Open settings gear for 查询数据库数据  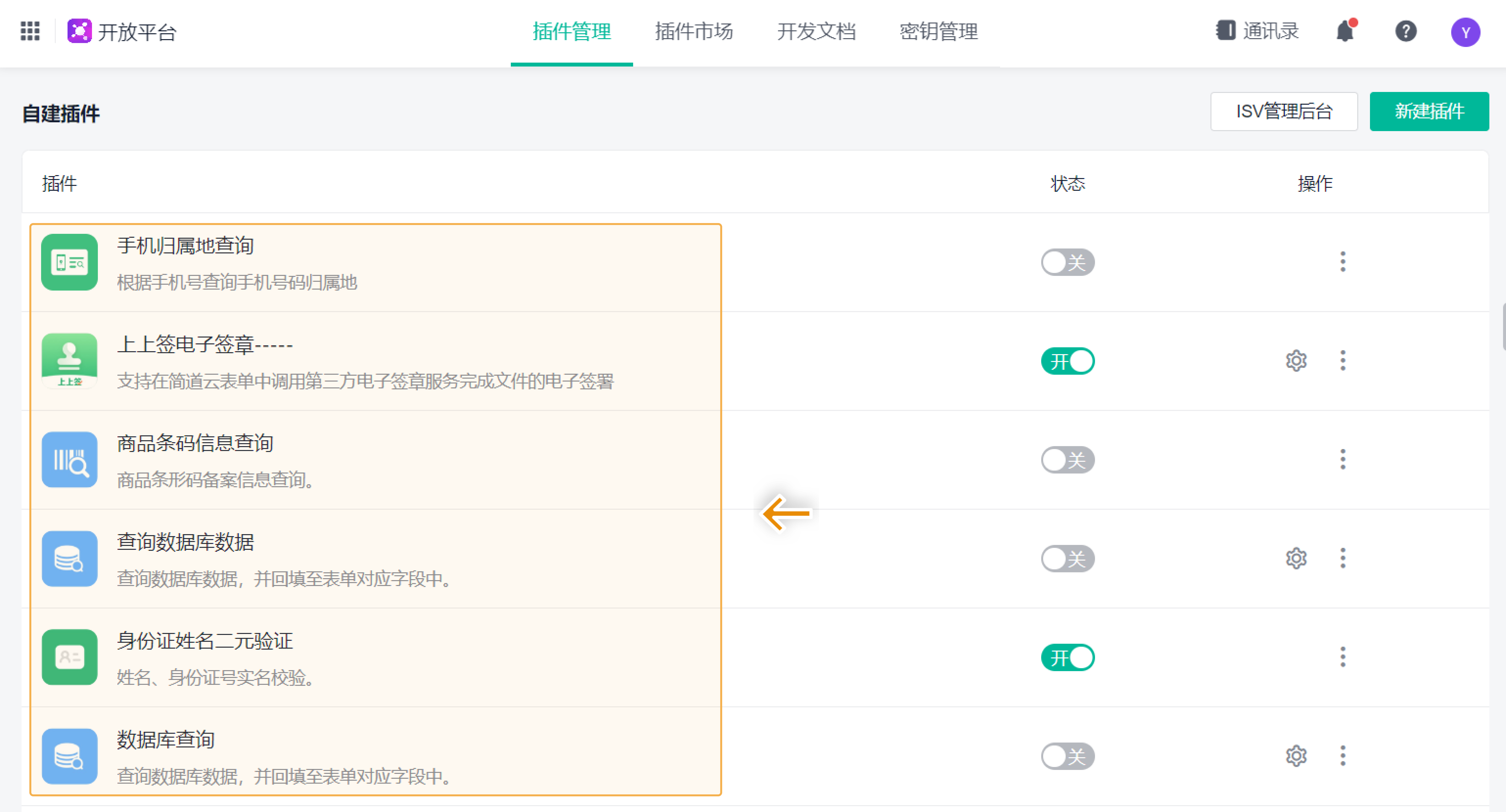pos(1296,558)
